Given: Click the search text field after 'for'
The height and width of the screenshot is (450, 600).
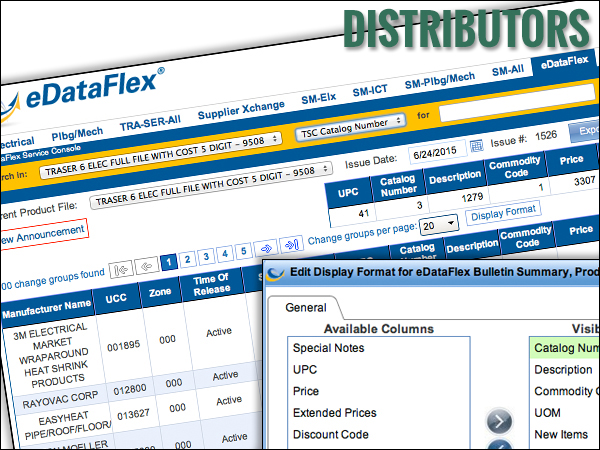Looking at the screenshot, I should (x=517, y=103).
